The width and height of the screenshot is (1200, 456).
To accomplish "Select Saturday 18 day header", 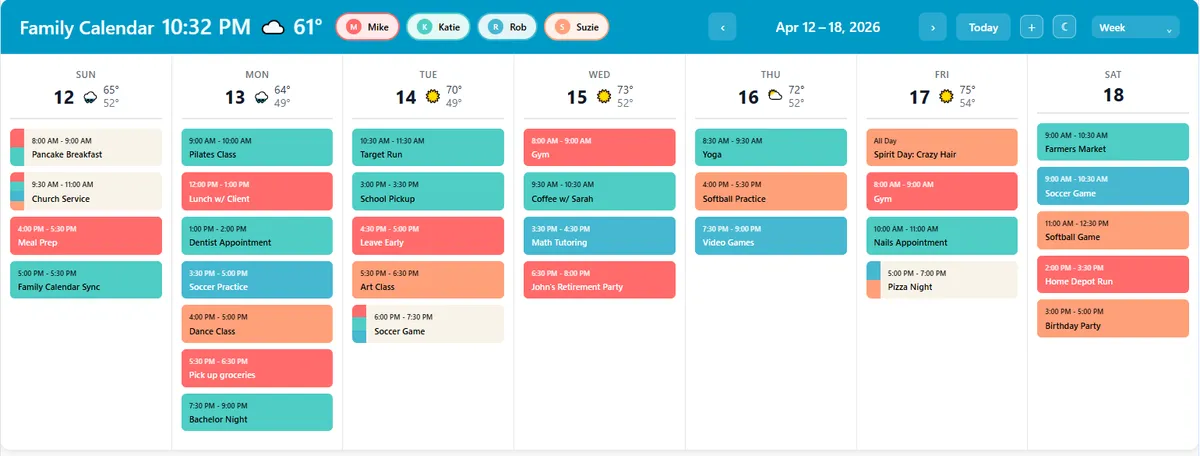I will [1113, 87].
